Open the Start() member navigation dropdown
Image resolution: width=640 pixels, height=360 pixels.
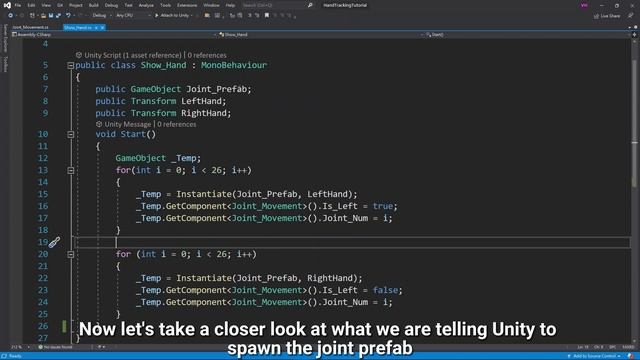527,35
